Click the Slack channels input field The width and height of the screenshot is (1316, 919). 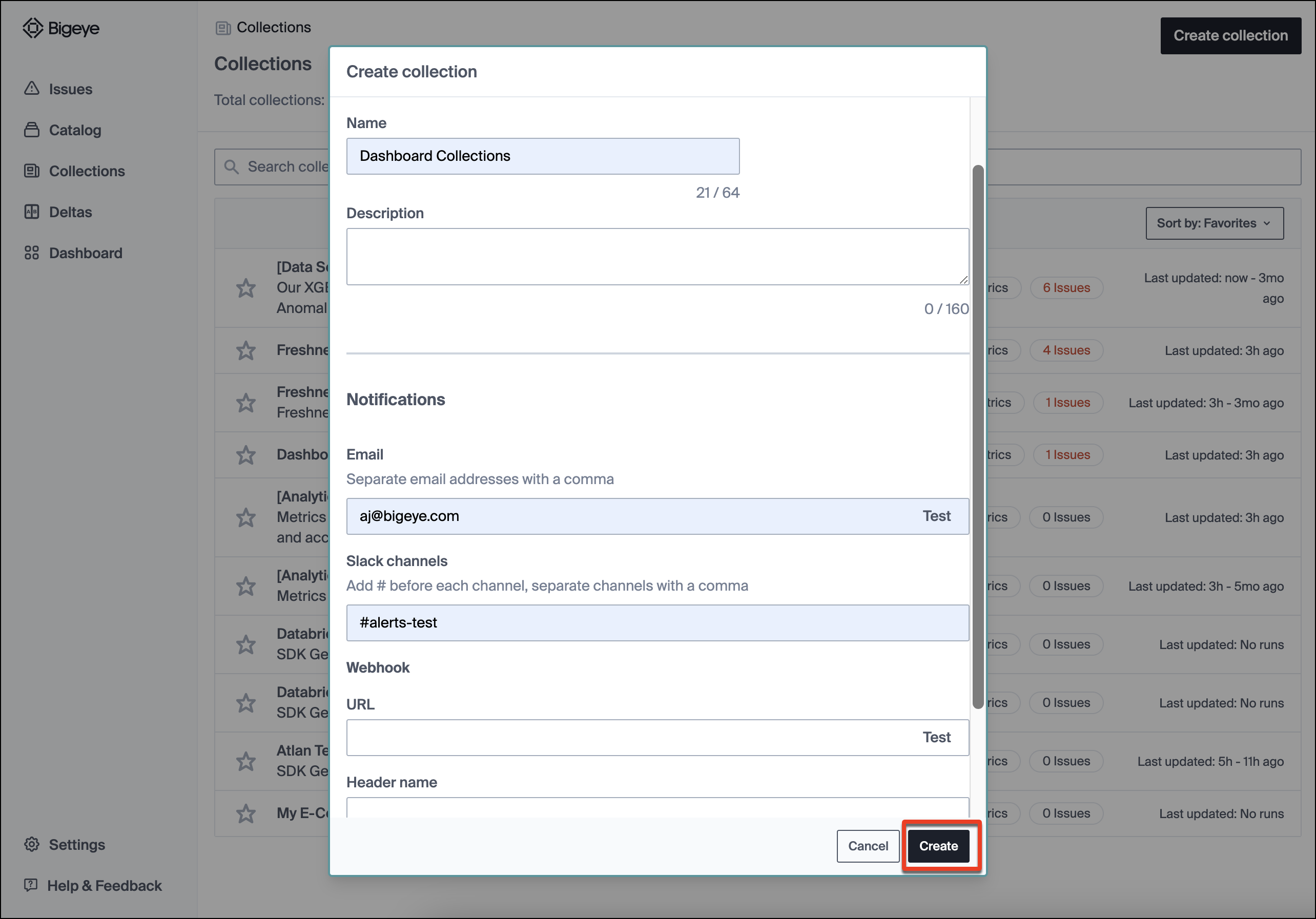[x=657, y=623]
